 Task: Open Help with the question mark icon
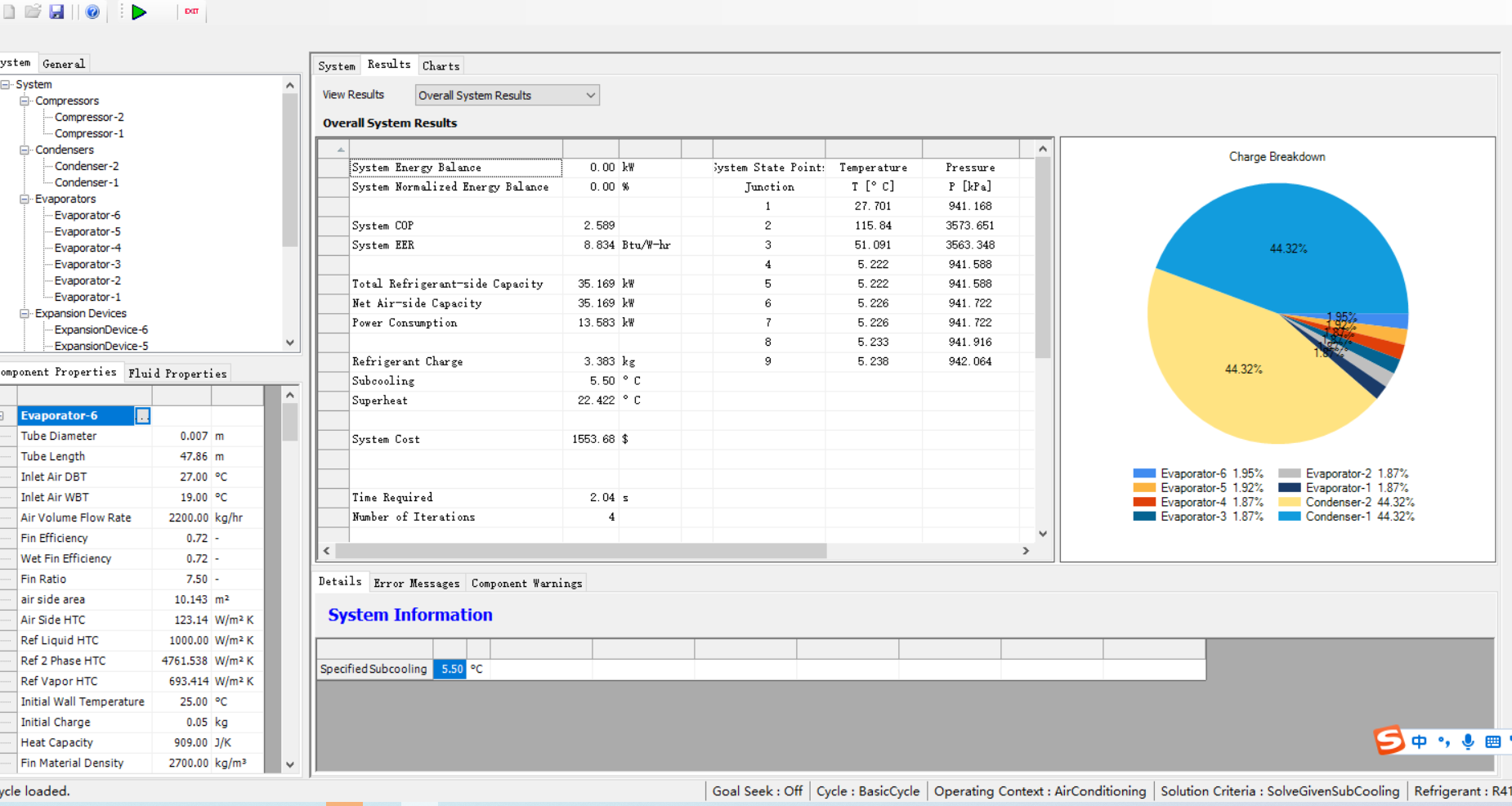(92, 11)
